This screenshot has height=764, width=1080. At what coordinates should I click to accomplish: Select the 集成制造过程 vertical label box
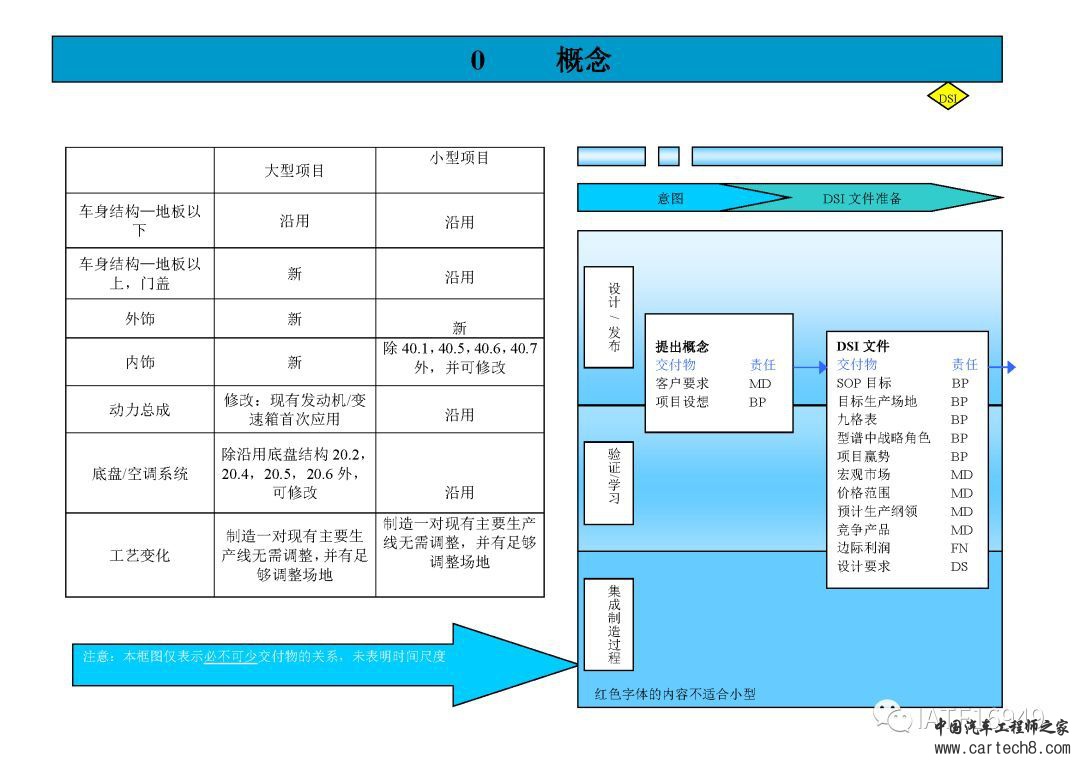[x=608, y=625]
